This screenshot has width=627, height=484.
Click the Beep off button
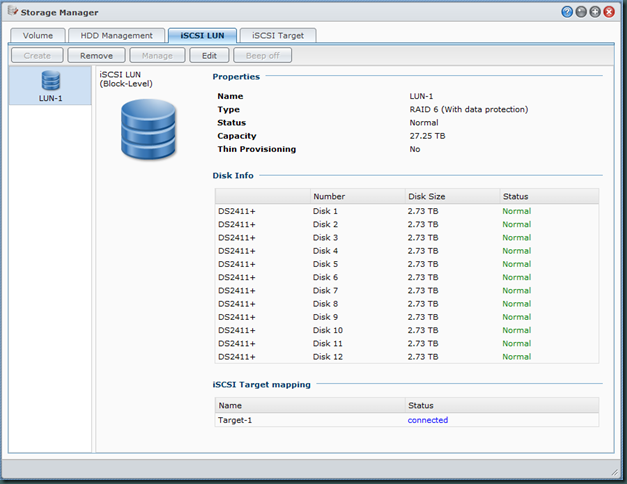pyautogui.click(x=262, y=56)
